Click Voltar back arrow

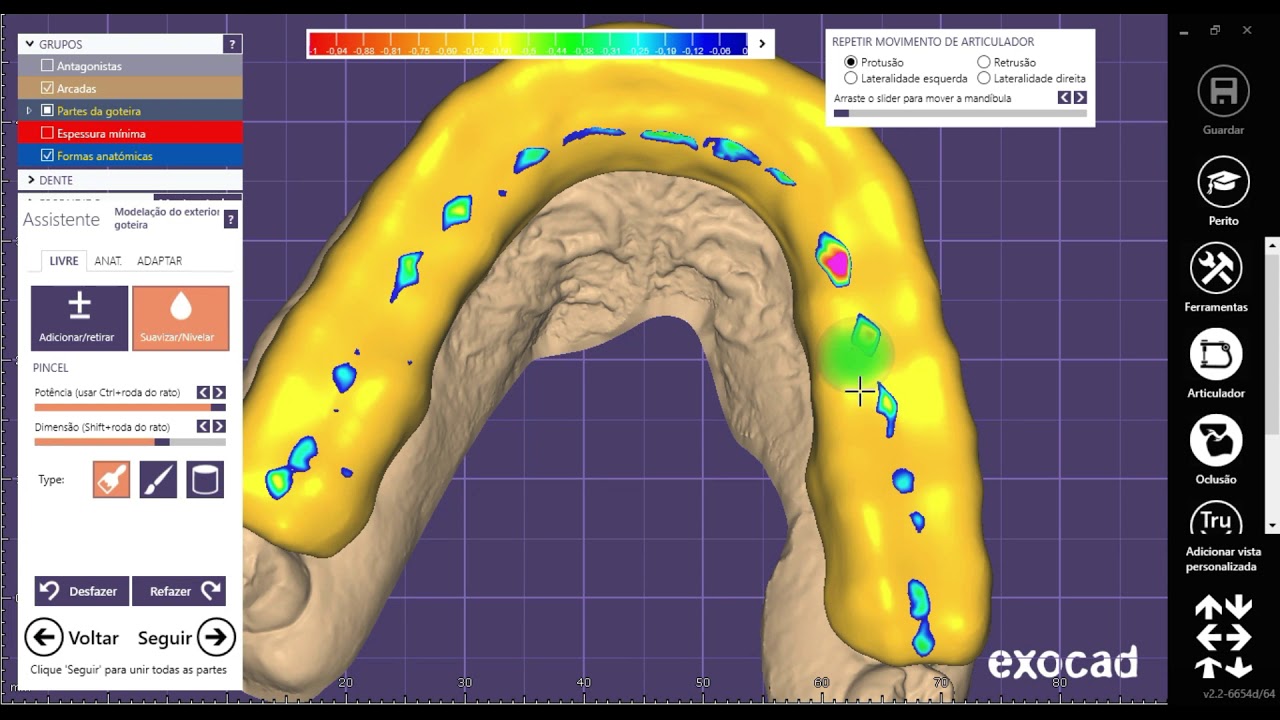coord(44,637)
